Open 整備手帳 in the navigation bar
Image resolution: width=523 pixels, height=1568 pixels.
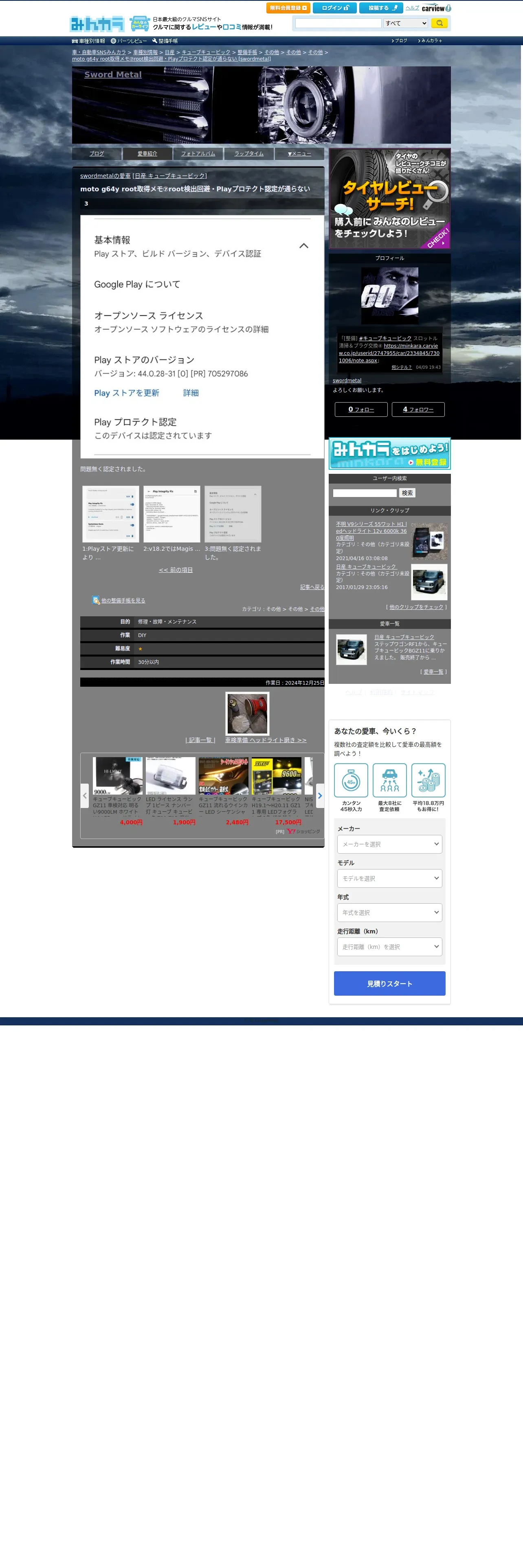tap(165, 41)
